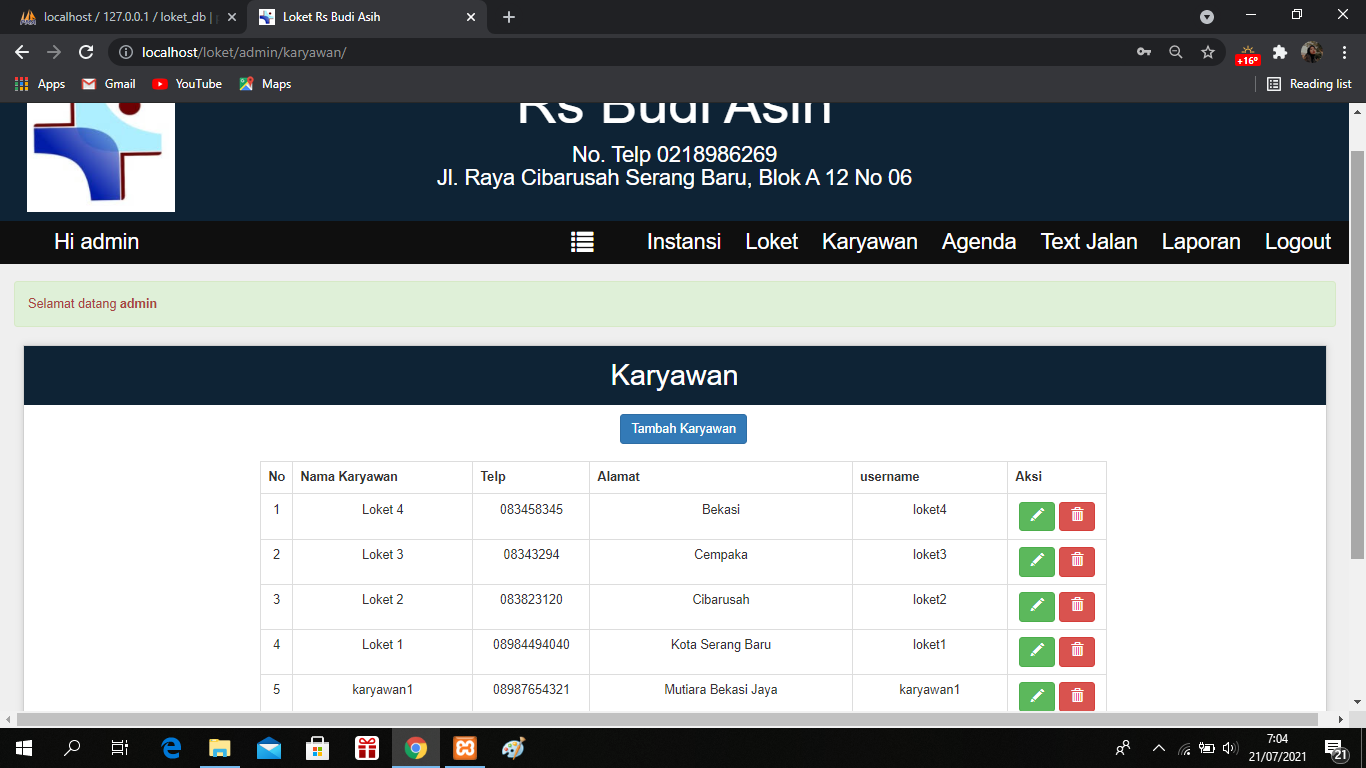Click the Tambah Karyawan button
The width and height of the screenshot is (1366, 768).
coord(683,428)
